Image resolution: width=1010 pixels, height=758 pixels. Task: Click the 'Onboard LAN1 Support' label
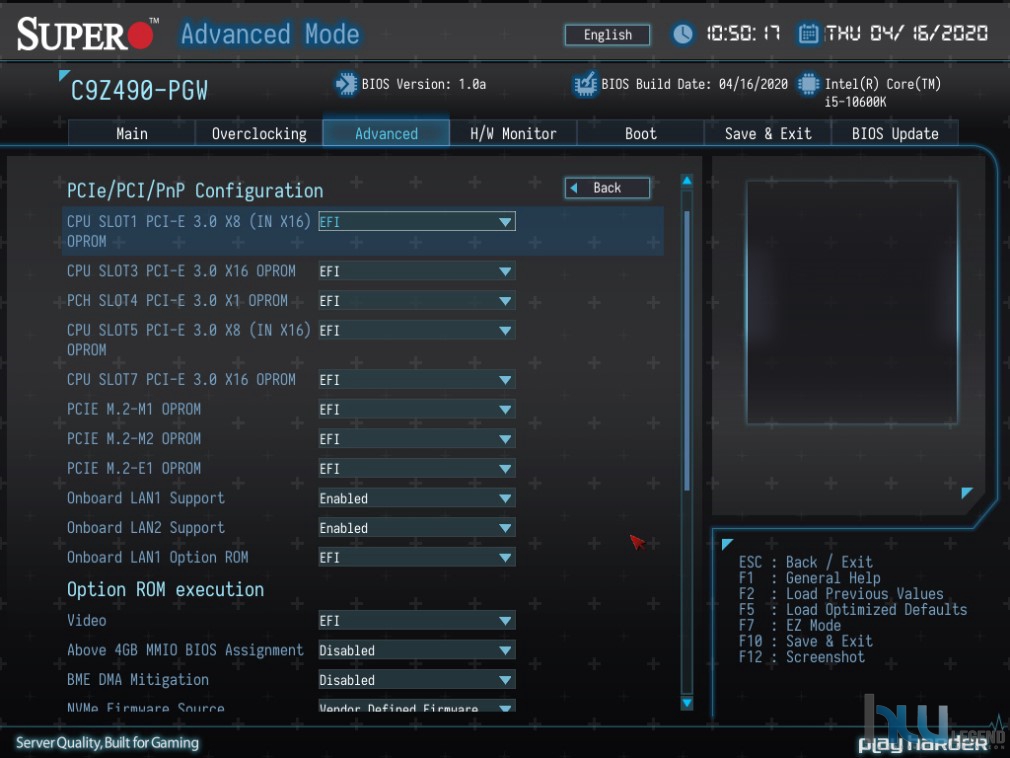tap(146, 498)
